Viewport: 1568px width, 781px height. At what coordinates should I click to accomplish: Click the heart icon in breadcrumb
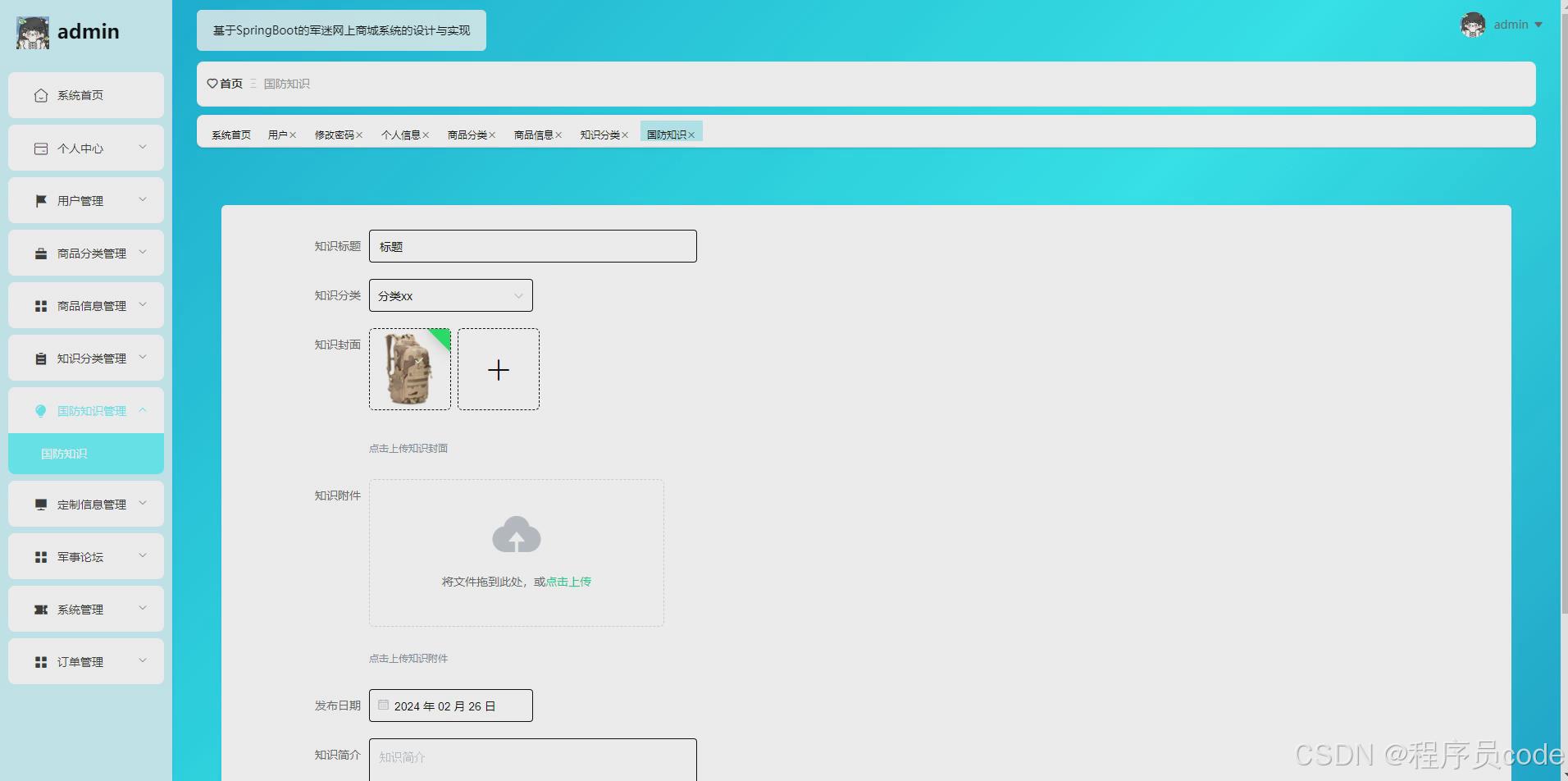tap(212, 84)
